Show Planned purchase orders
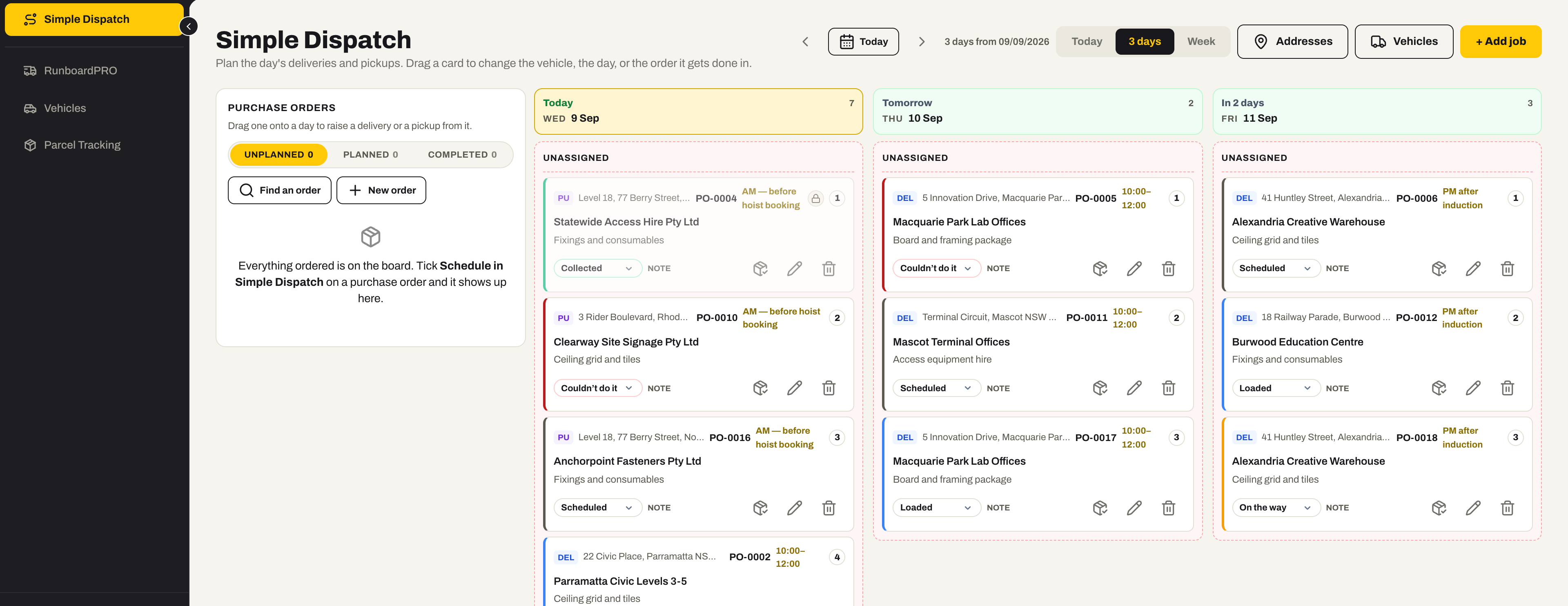Viewport: 1568px width, 606px height. click(x=371, y=154)
